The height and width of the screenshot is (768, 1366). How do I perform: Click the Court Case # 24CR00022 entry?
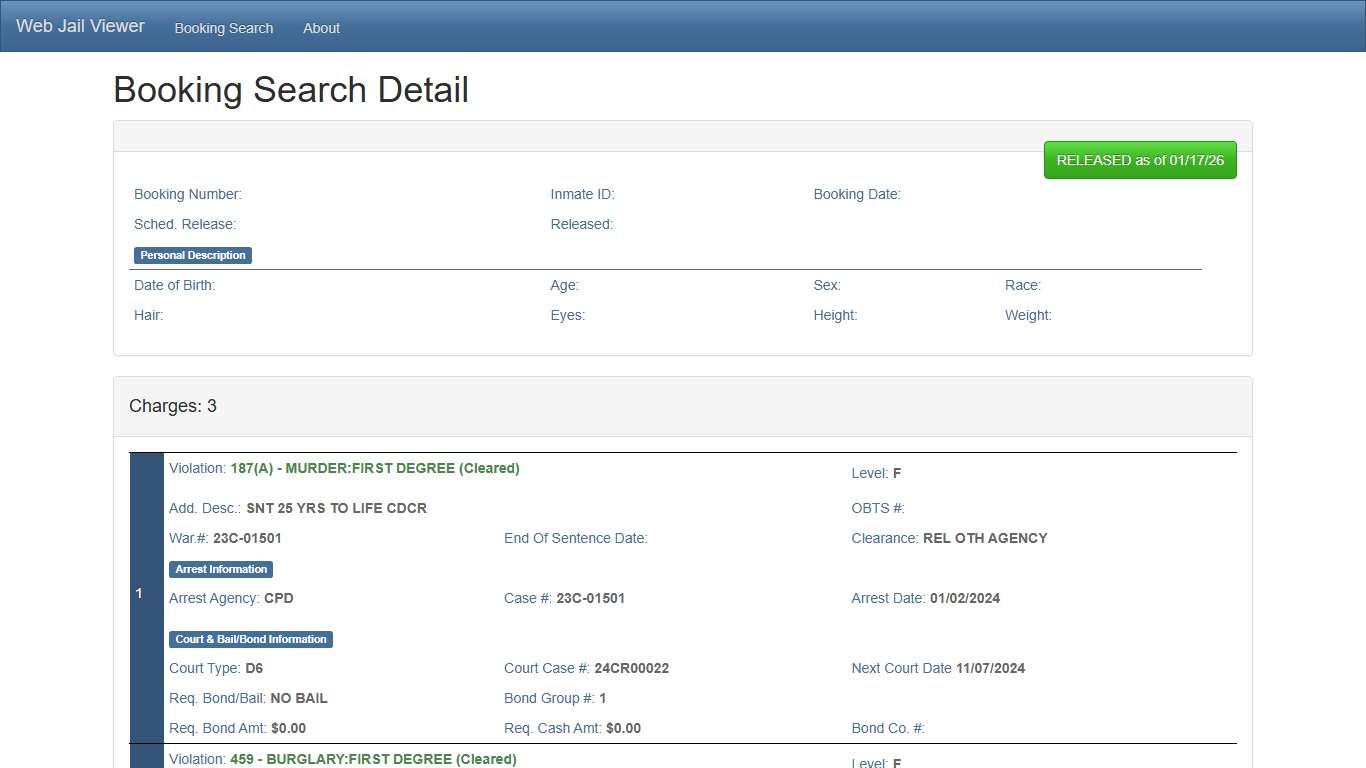pos(587,668)
